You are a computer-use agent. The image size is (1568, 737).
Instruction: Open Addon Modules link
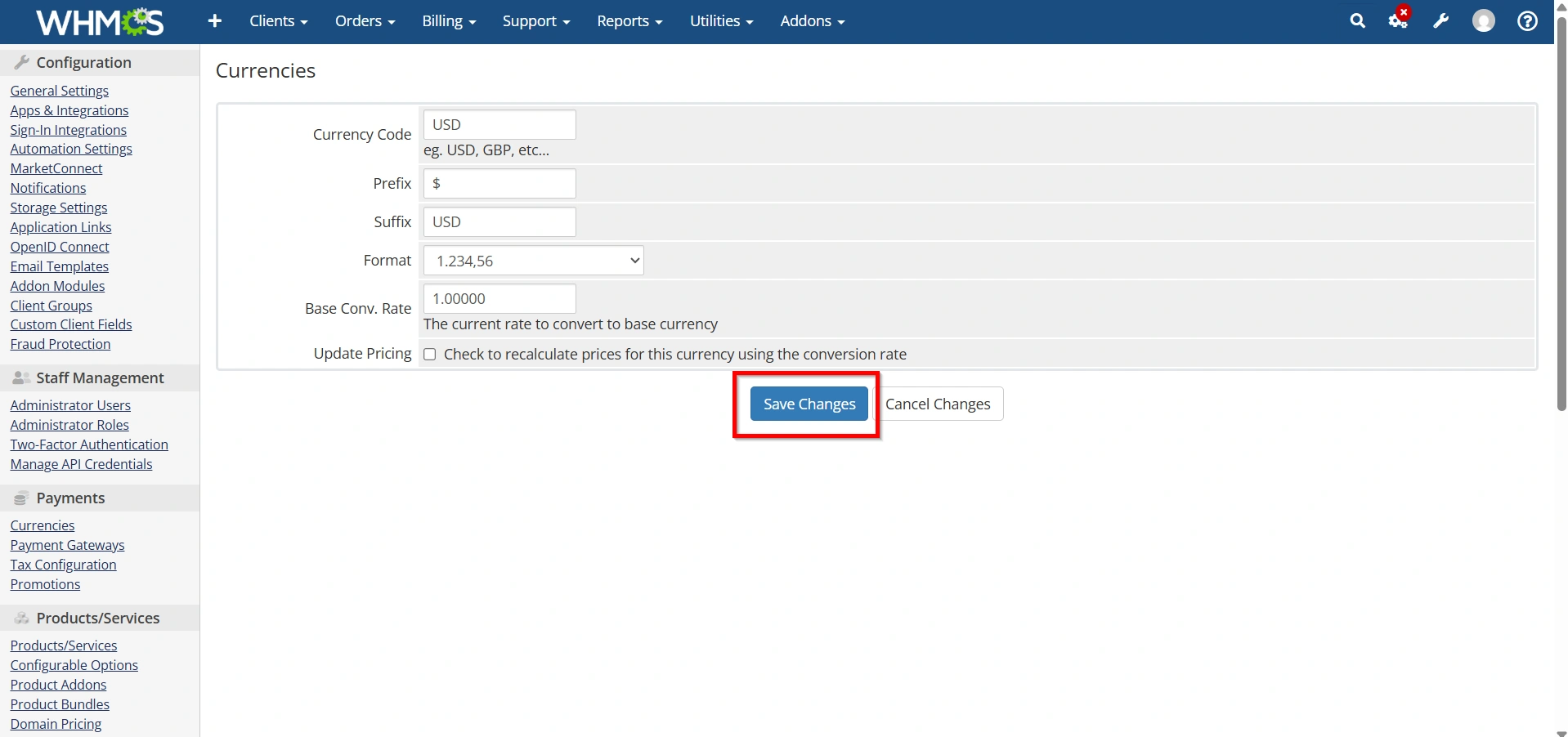pyautogui.click(x=57, y=286)
